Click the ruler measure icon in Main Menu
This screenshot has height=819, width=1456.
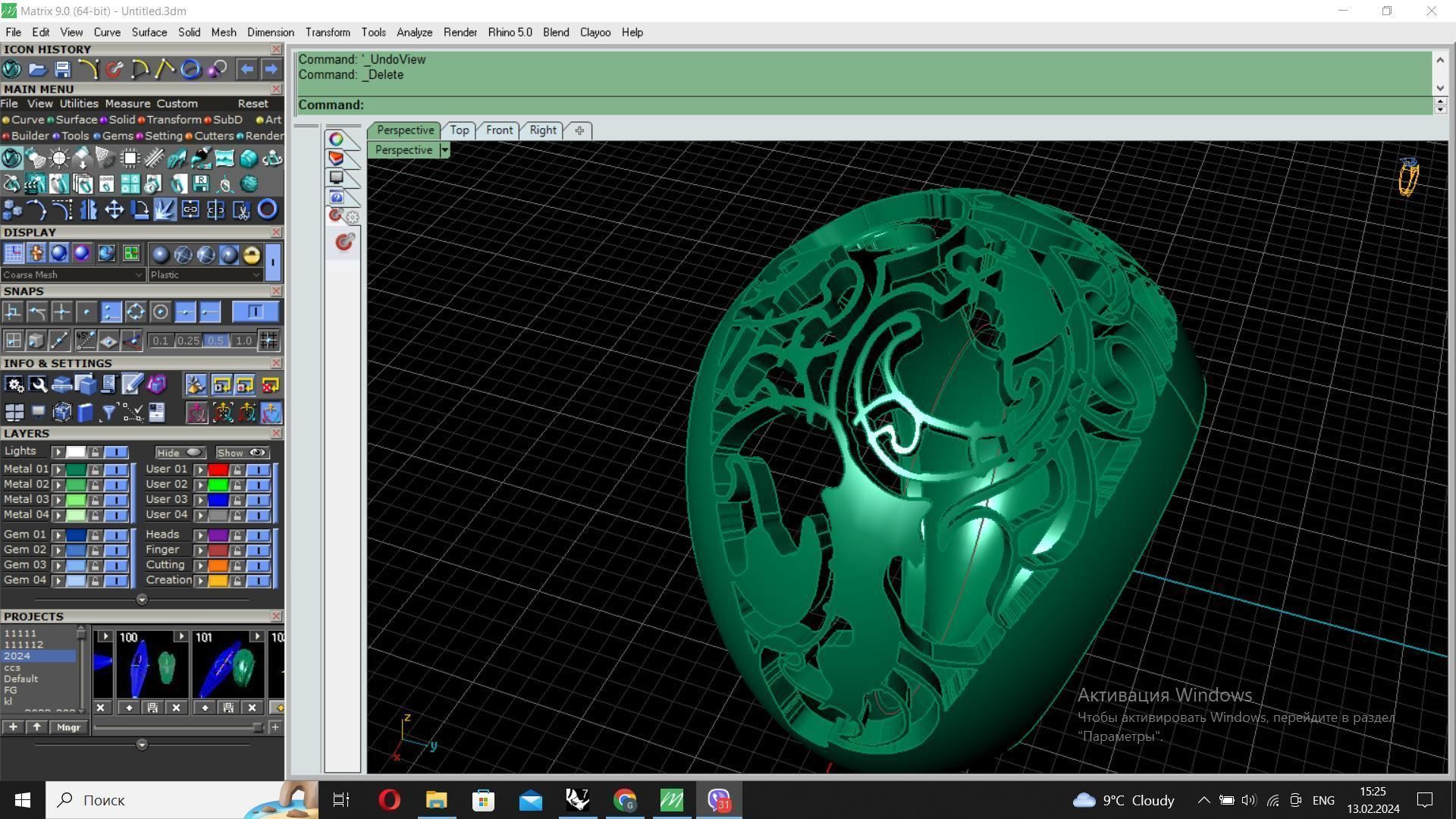[x=153, y=158]
